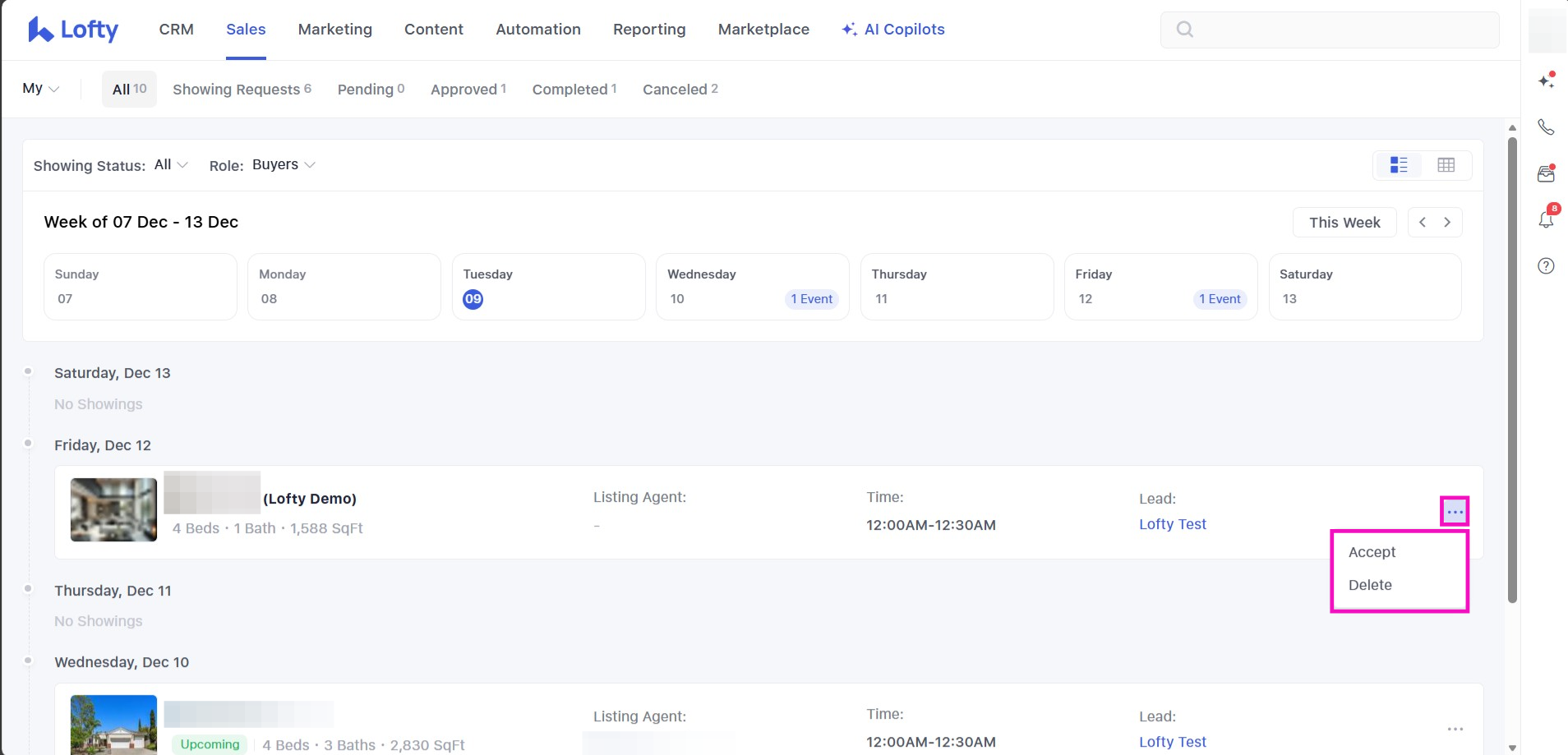1568x755 pixels.
Task: Click three-dot menu for Wednesday showing
Action: (x=1455, y=730)
